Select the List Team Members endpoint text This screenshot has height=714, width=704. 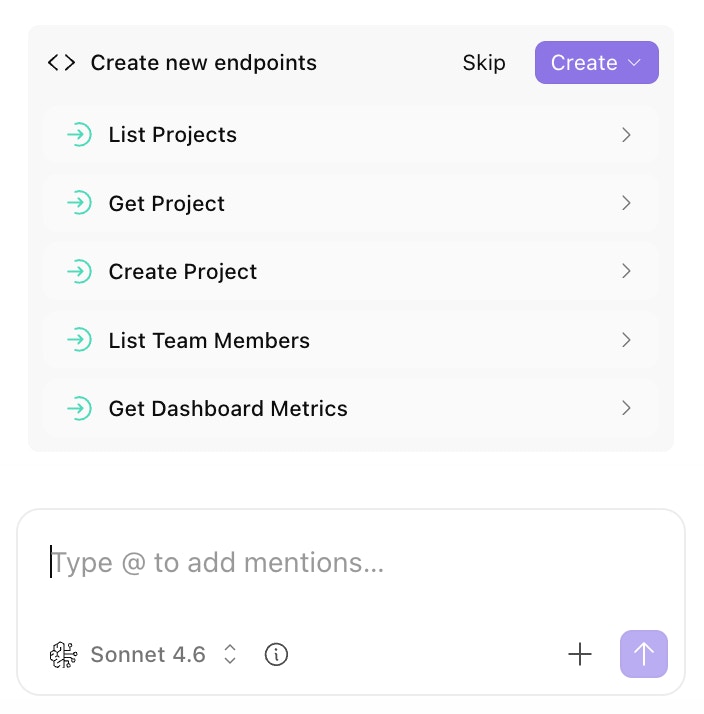[x=209, y=340]
